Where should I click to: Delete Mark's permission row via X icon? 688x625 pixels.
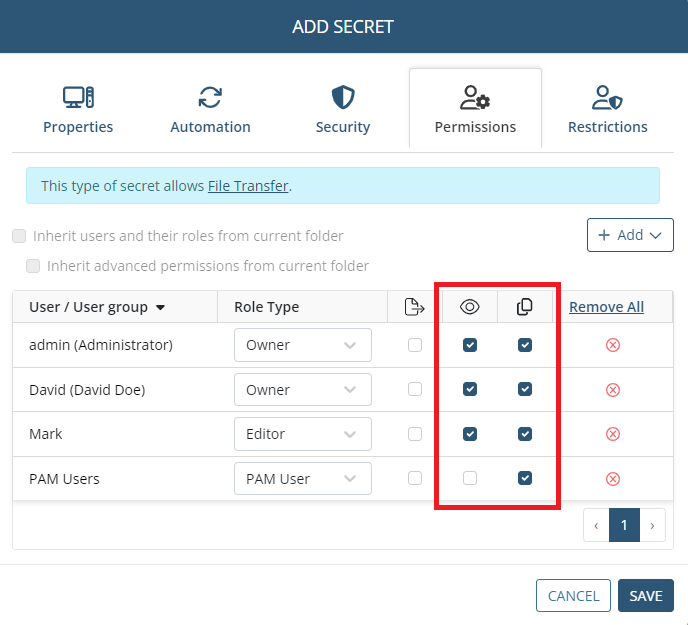pyautogui.click(x=613, y=434)
